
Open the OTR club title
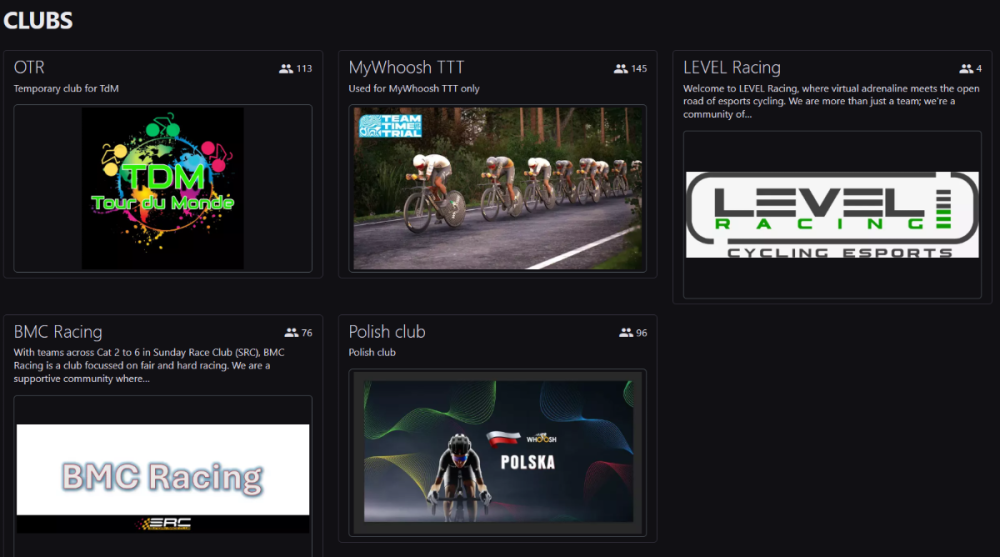point(29,68)
